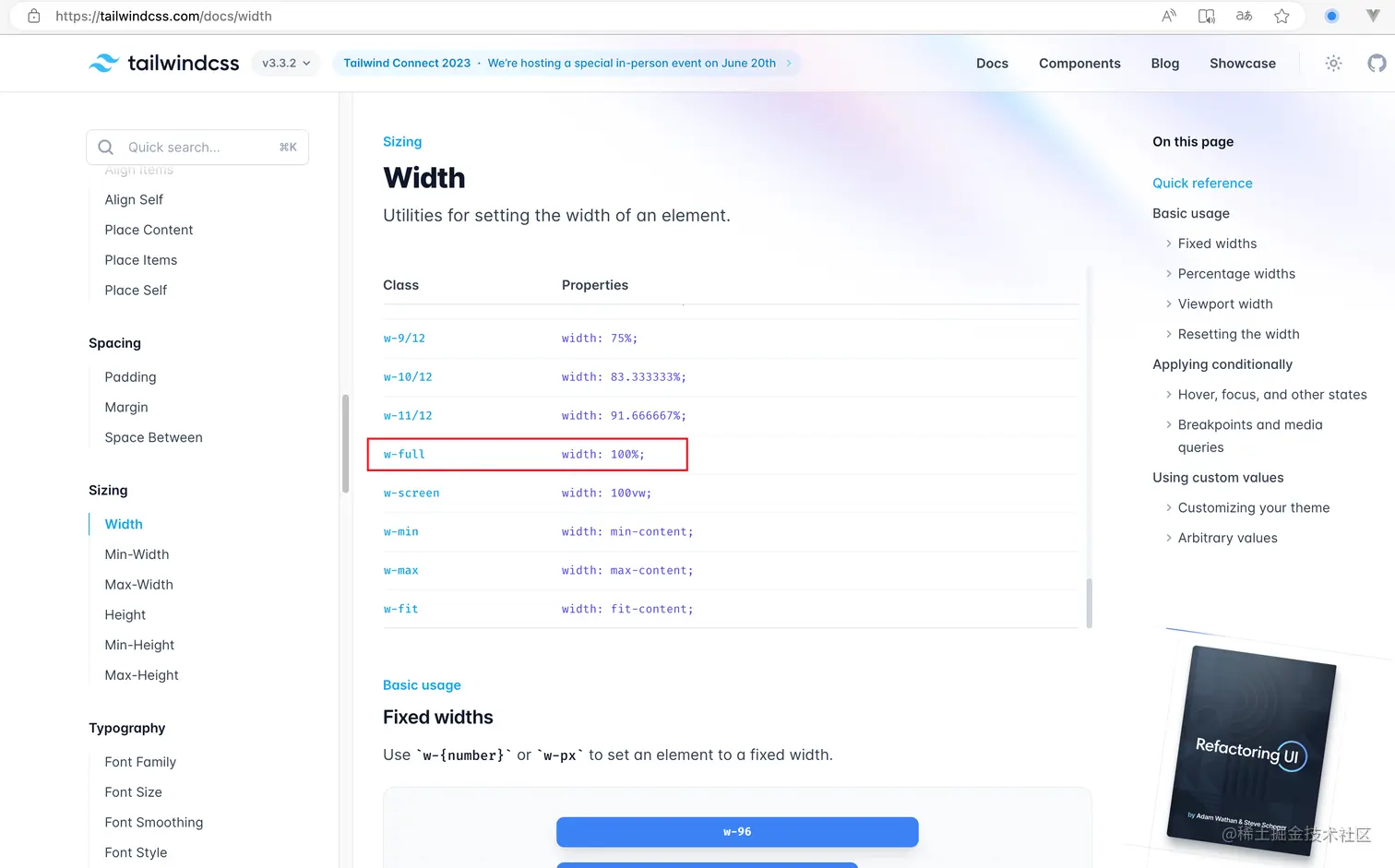This screenshot has width=1395, height=868.
Task: Select Min-Width in the Sizing sidebar
Action: (x=137, y=554)
